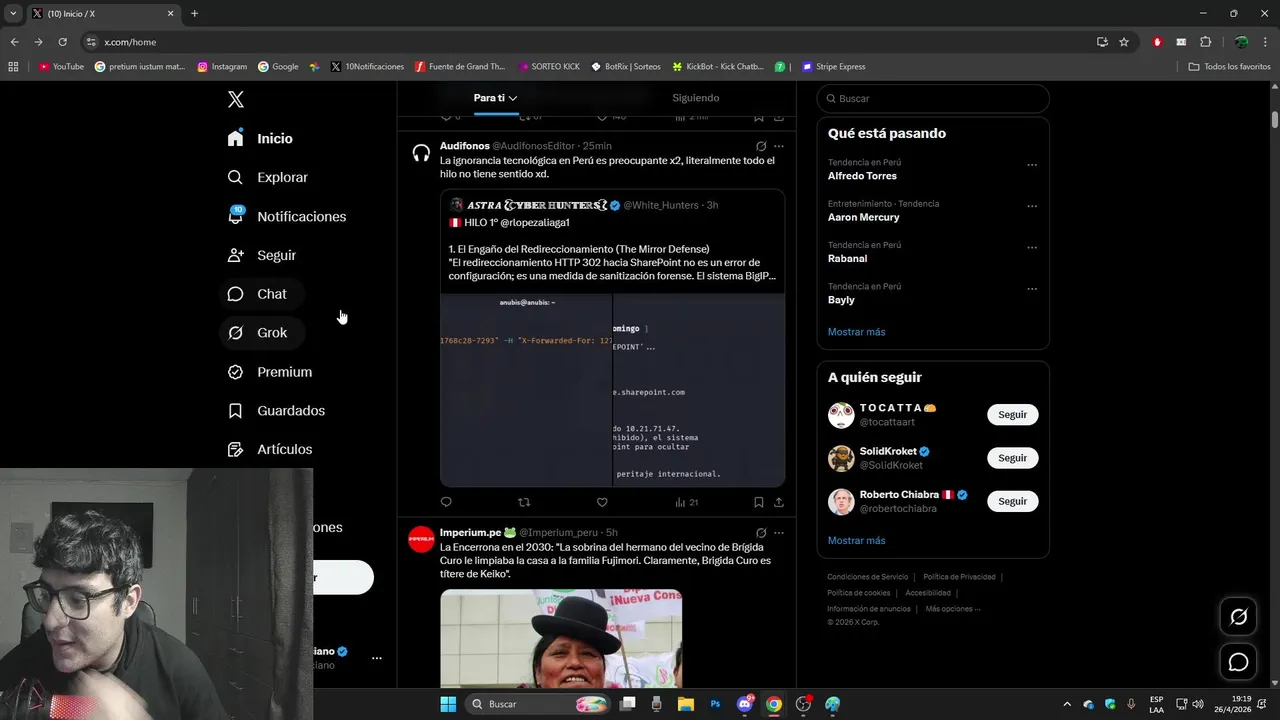Click the X search Buscar field
The image size is (1280, 720).
click(933, 99)
